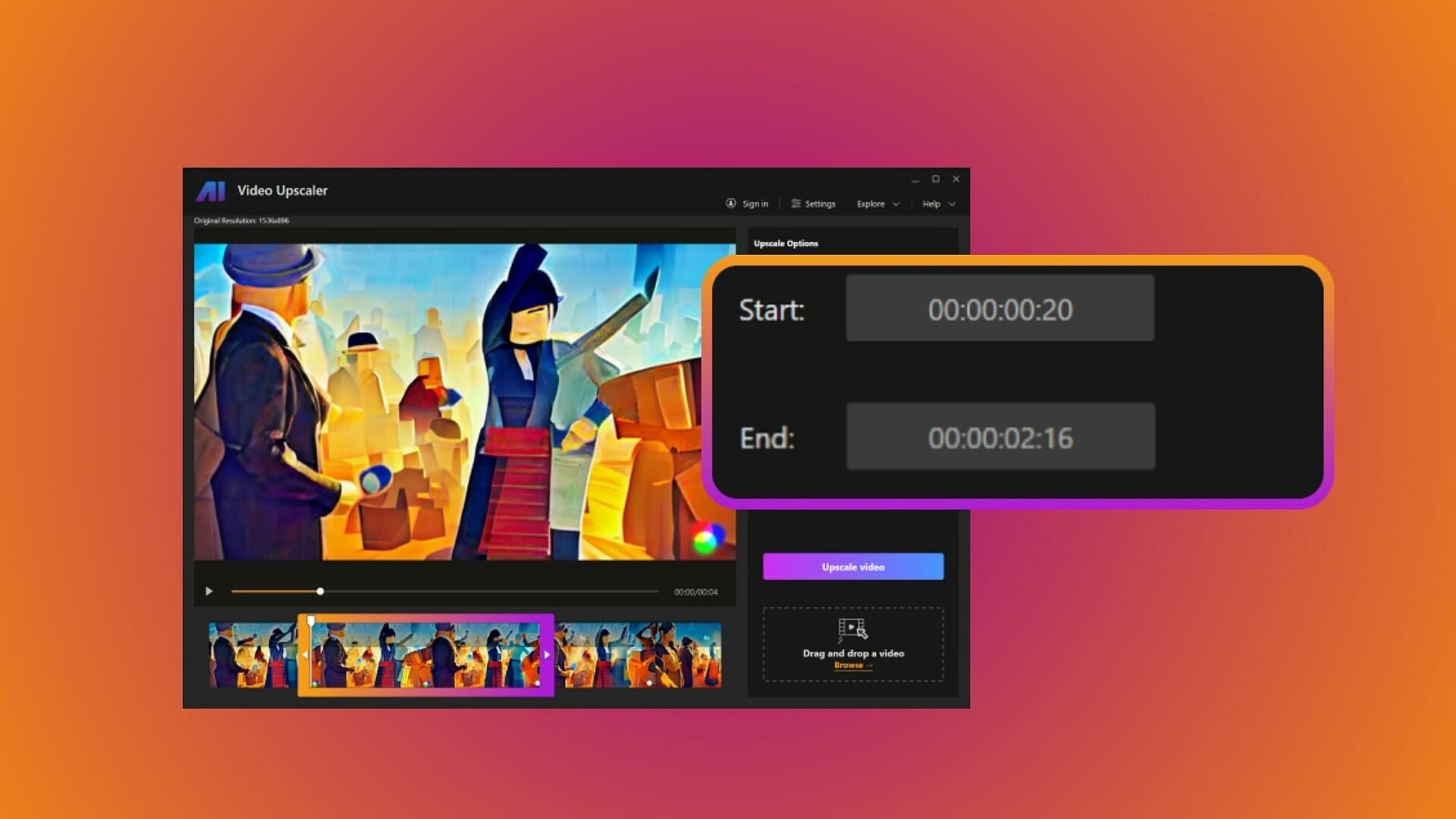The width and height of the screenshot is (1456, 819).
Task: Click the Start time field
Action: (999, 308)
